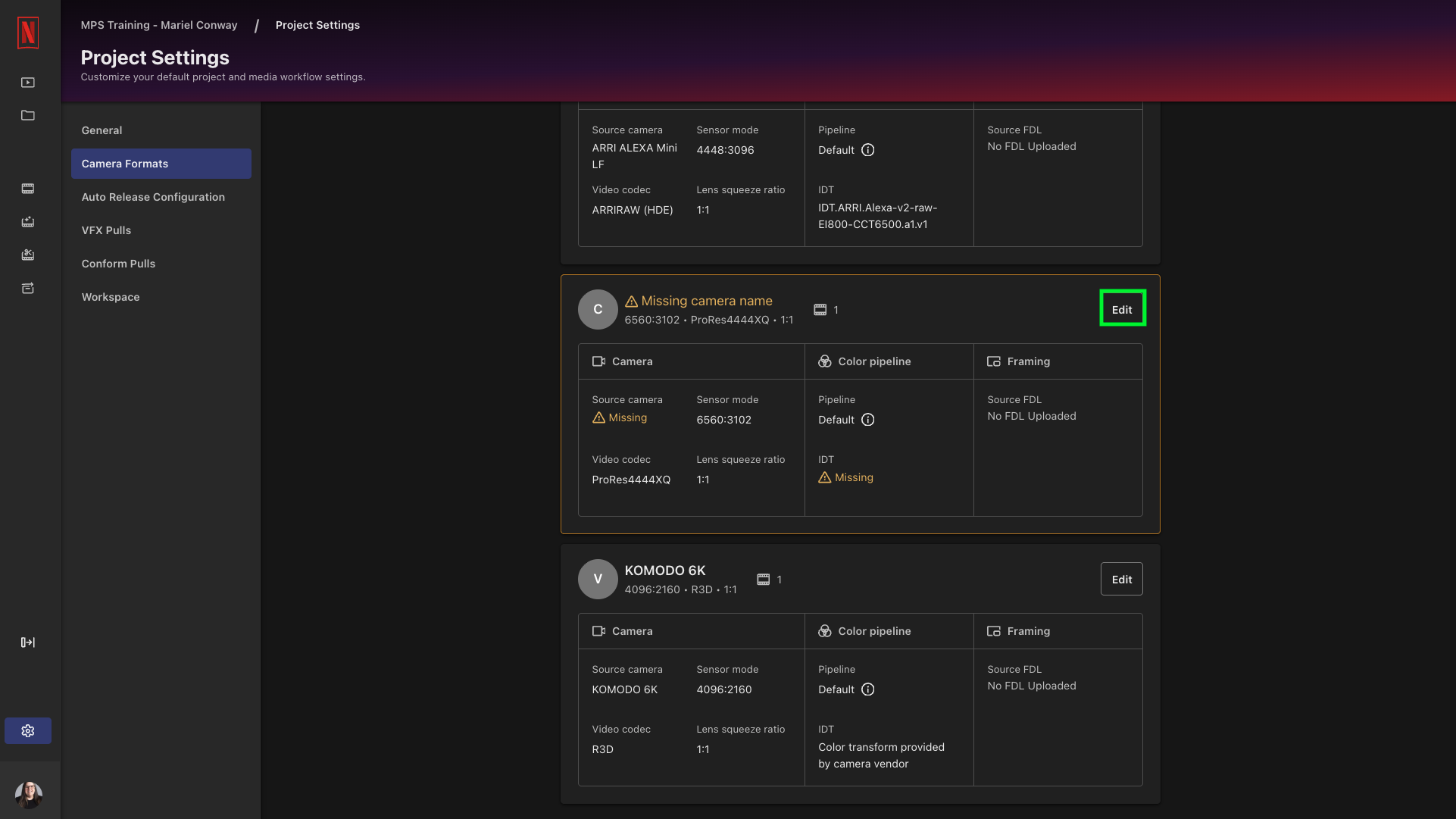Click the V avatar of KOMODO 6K card
This screenshot has width=1456, height=819.
tap(598, 579)
